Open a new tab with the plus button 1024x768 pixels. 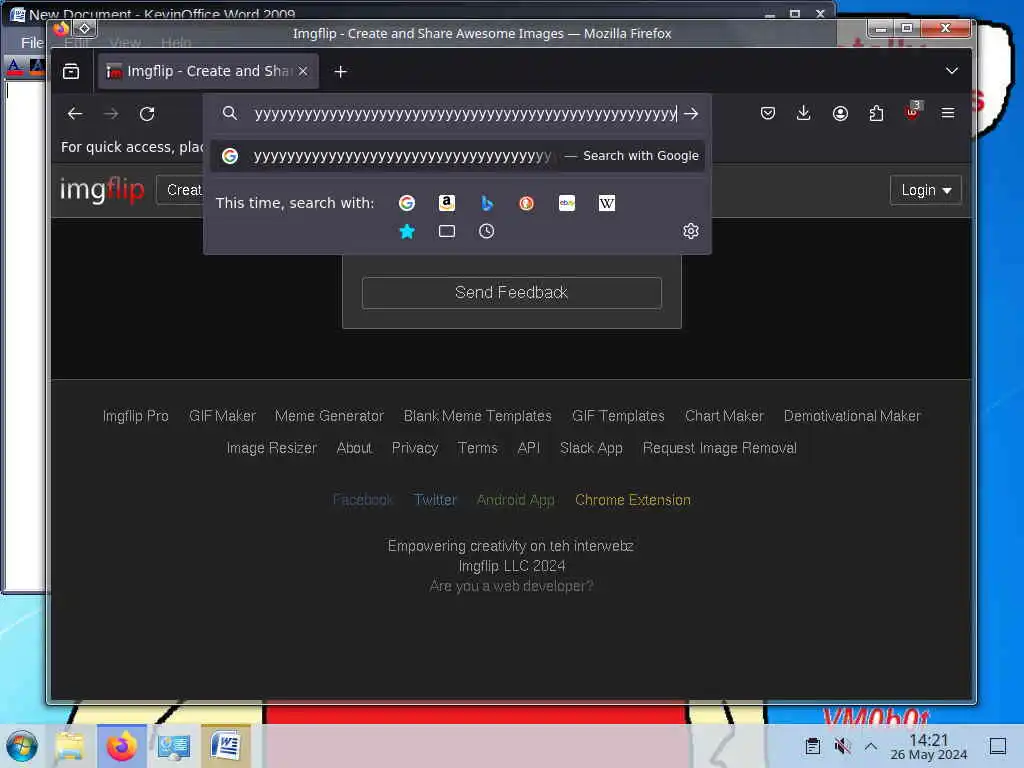click(x=340, y=71)
